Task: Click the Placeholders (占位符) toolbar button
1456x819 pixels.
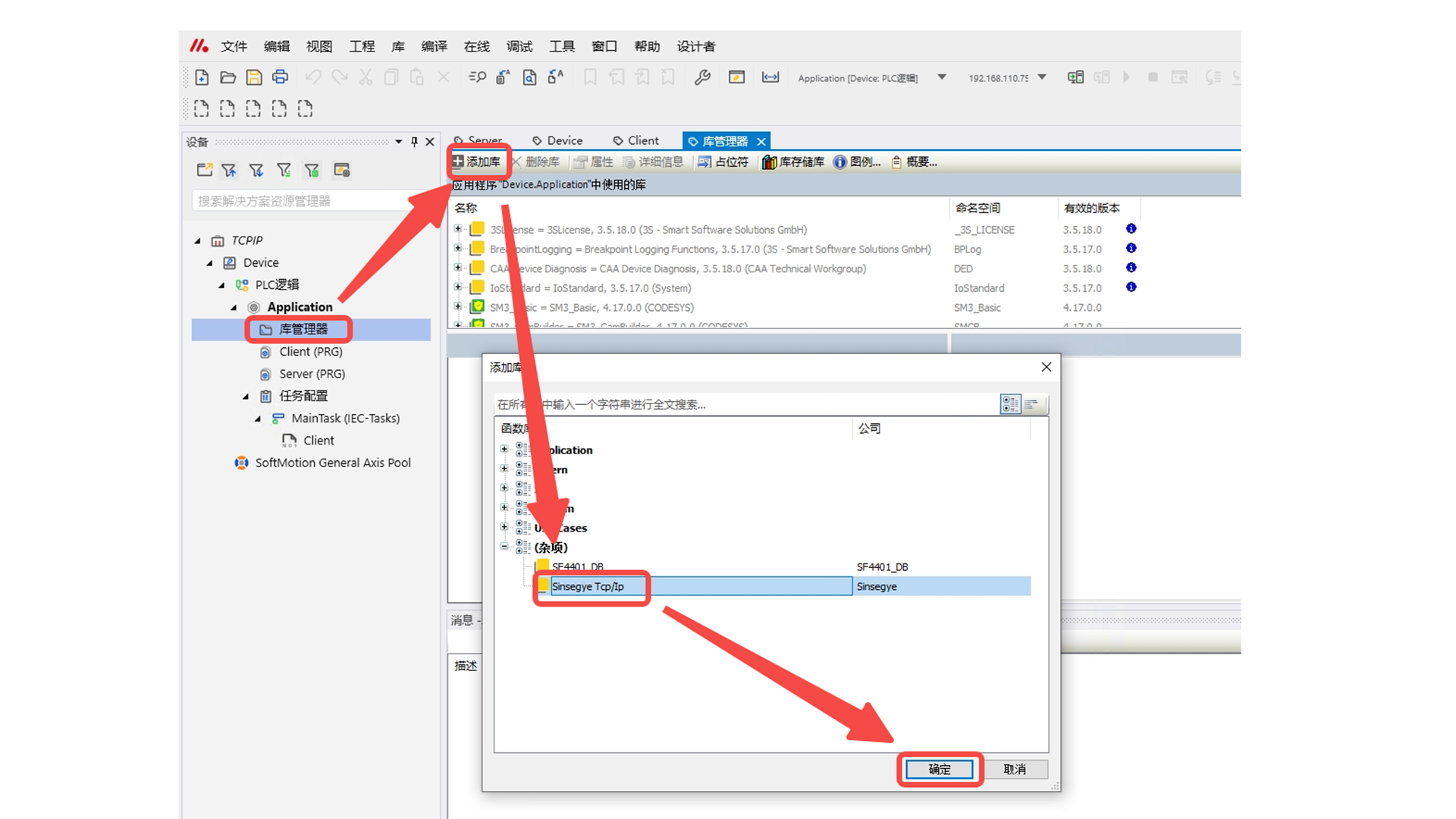Action: click(723, 162)
